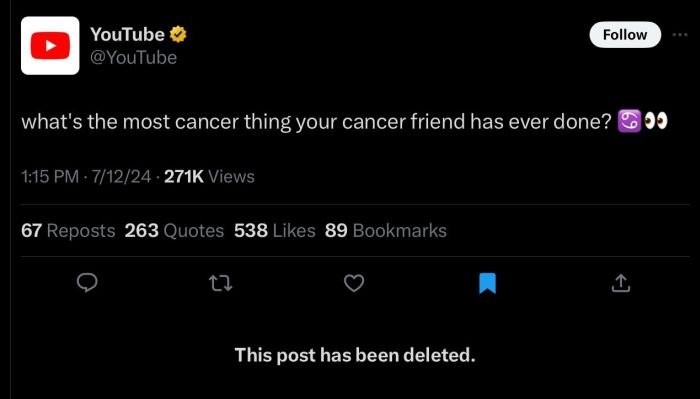Screen dimensions: 700x399
Task: Open the YouTube profile avatar
Action: [x=50, y=46]
